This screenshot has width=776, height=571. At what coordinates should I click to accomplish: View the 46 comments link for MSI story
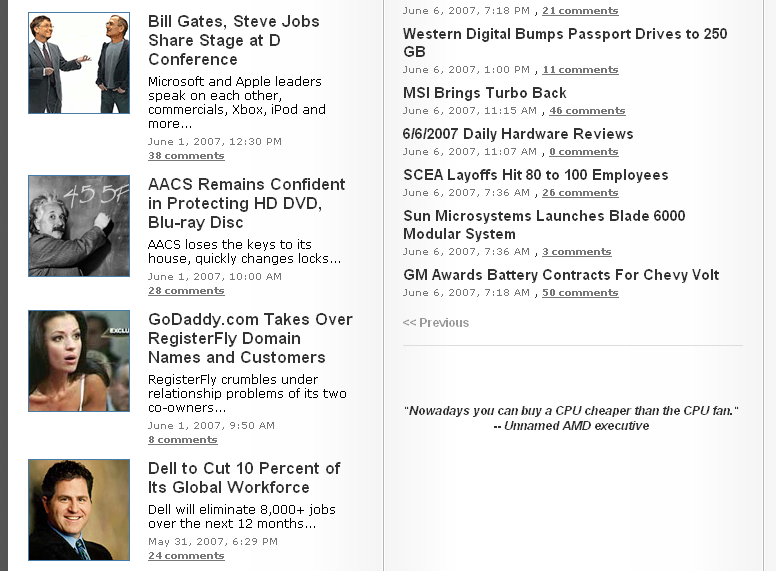(587, 110)
